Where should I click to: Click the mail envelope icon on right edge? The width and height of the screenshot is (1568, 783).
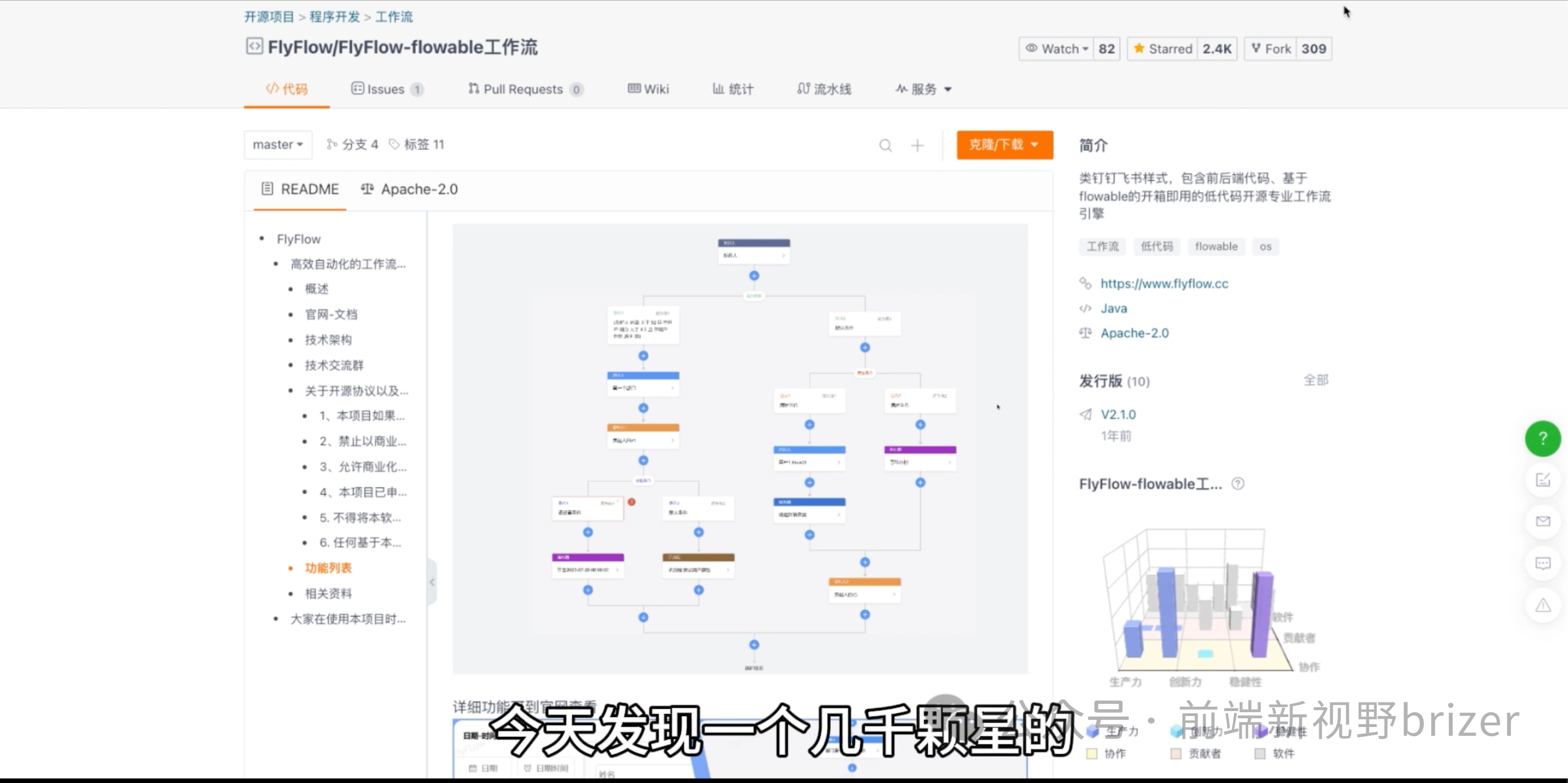(x=1542, y=522)
